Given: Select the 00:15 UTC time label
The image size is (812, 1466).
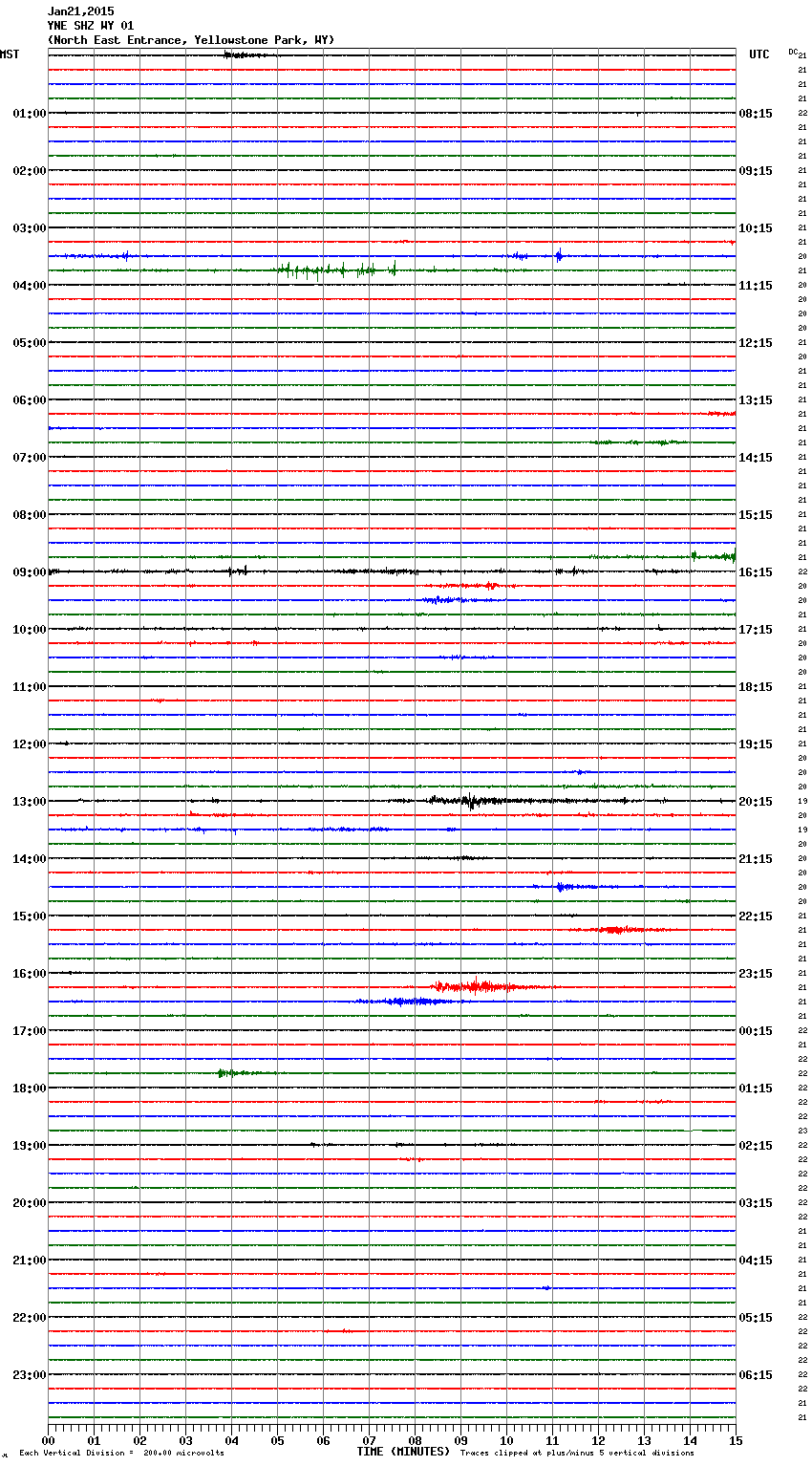Looking at the screenshot, I should click(x=756, y=1031).
